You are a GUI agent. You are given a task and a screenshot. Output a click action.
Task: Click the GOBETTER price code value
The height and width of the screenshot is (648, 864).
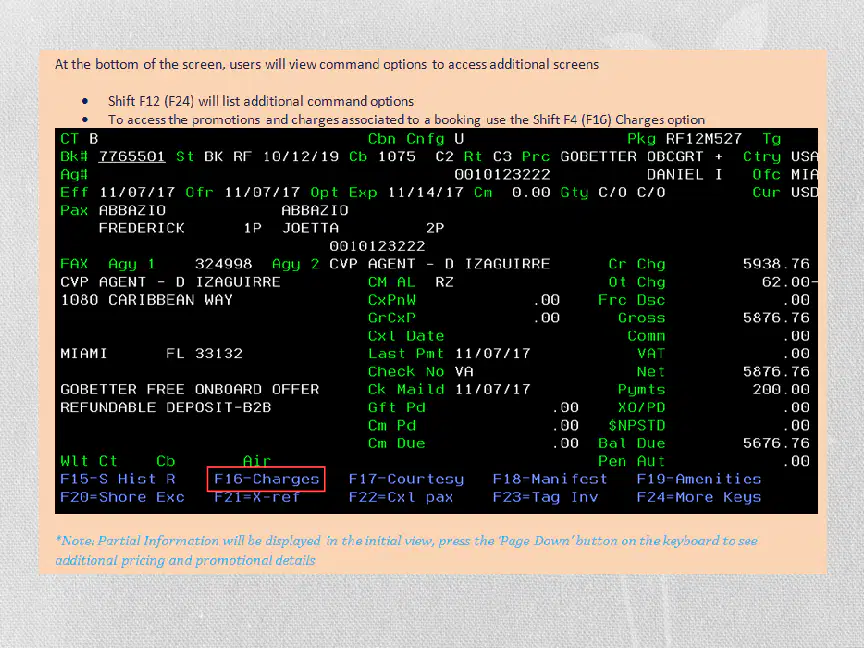click(x=598, y=156)
